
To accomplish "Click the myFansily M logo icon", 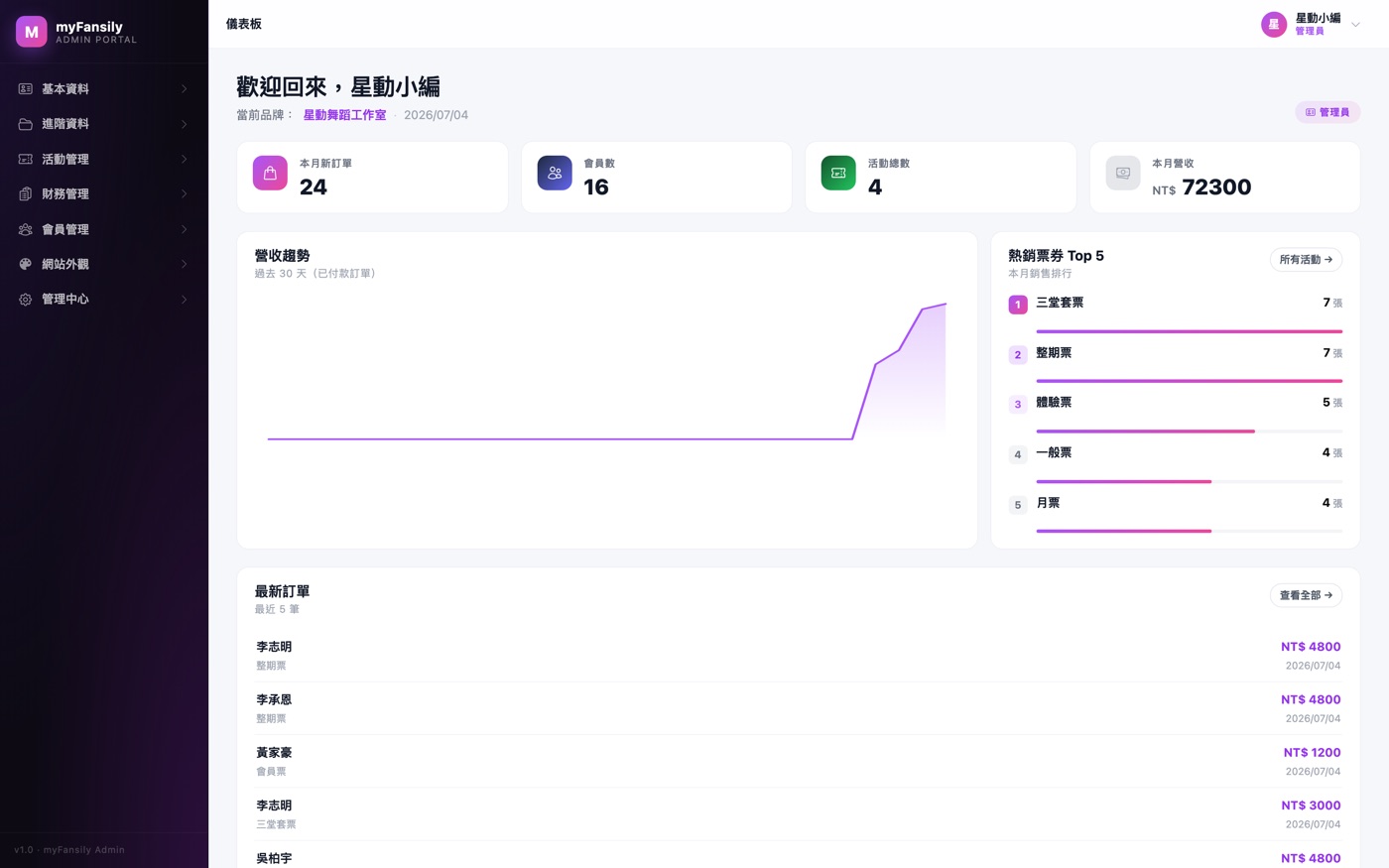I will tap(32, 32).
